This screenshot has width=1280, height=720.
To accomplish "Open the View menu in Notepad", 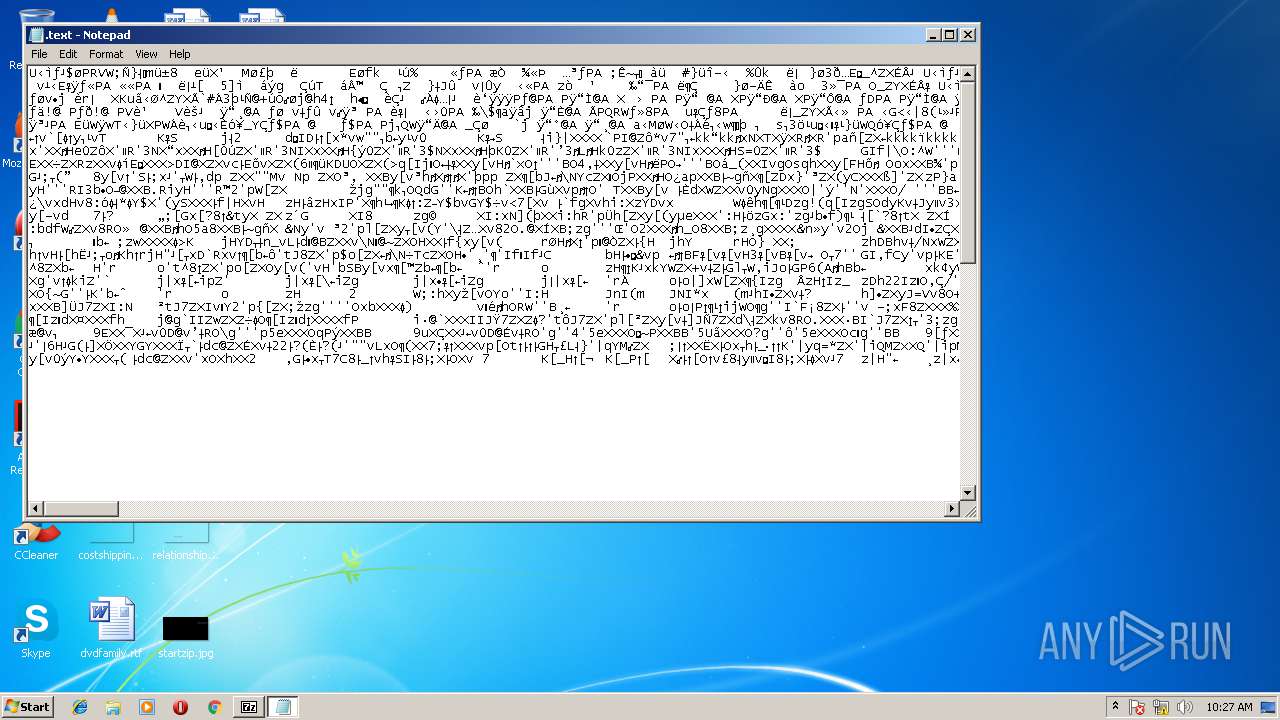I will click(x=146, y=54).
